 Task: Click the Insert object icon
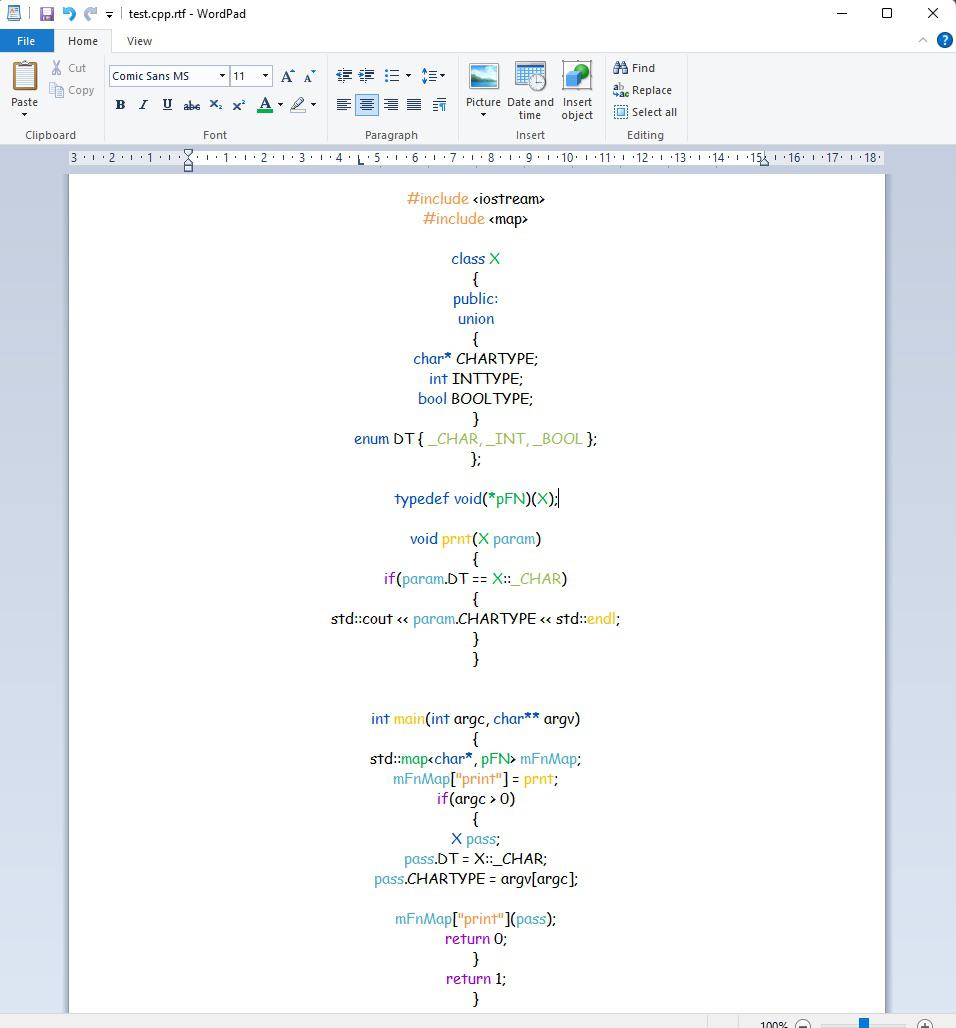[x=577, y=89]
